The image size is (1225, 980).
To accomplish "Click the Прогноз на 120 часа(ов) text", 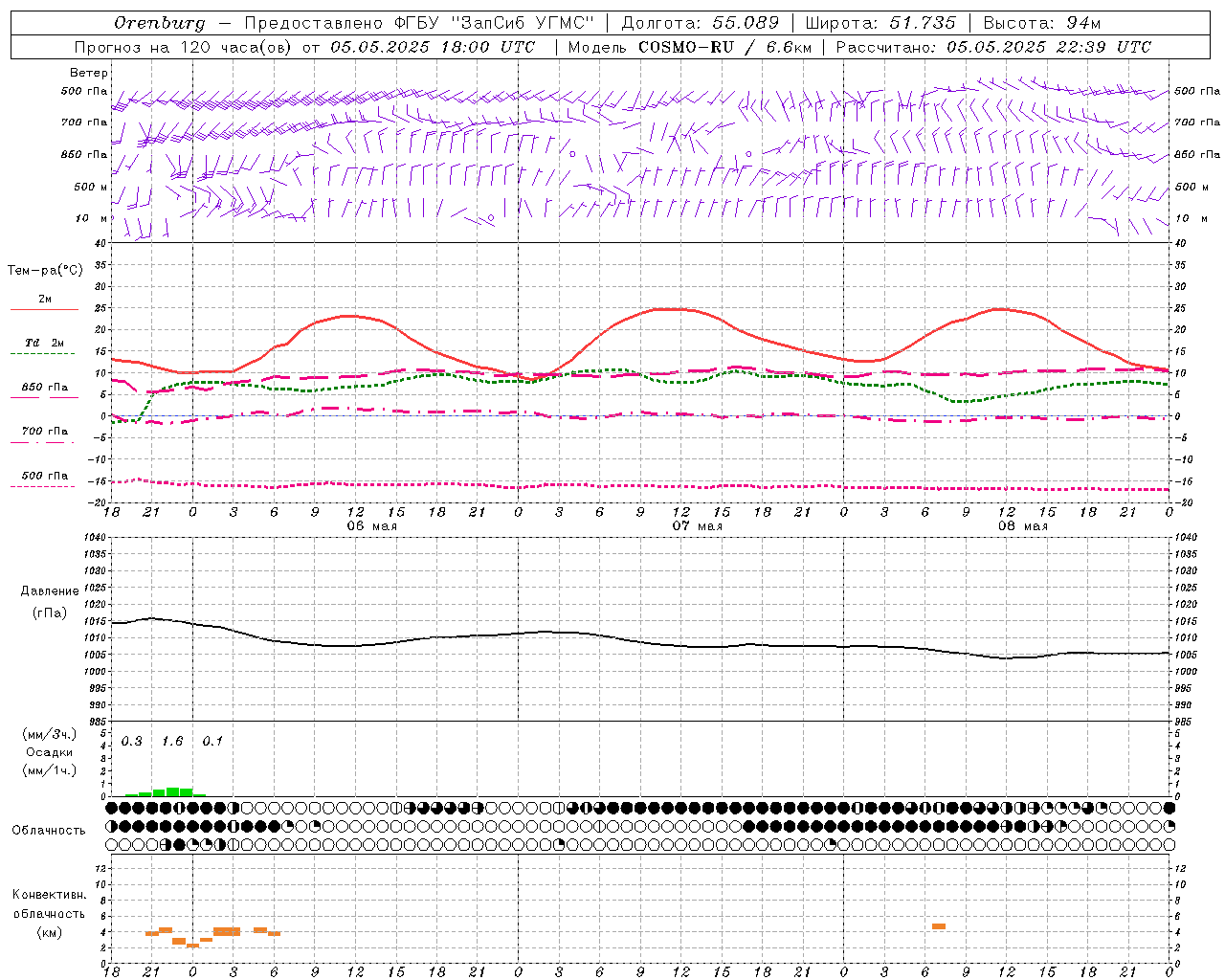I will [x=185, y=47].
